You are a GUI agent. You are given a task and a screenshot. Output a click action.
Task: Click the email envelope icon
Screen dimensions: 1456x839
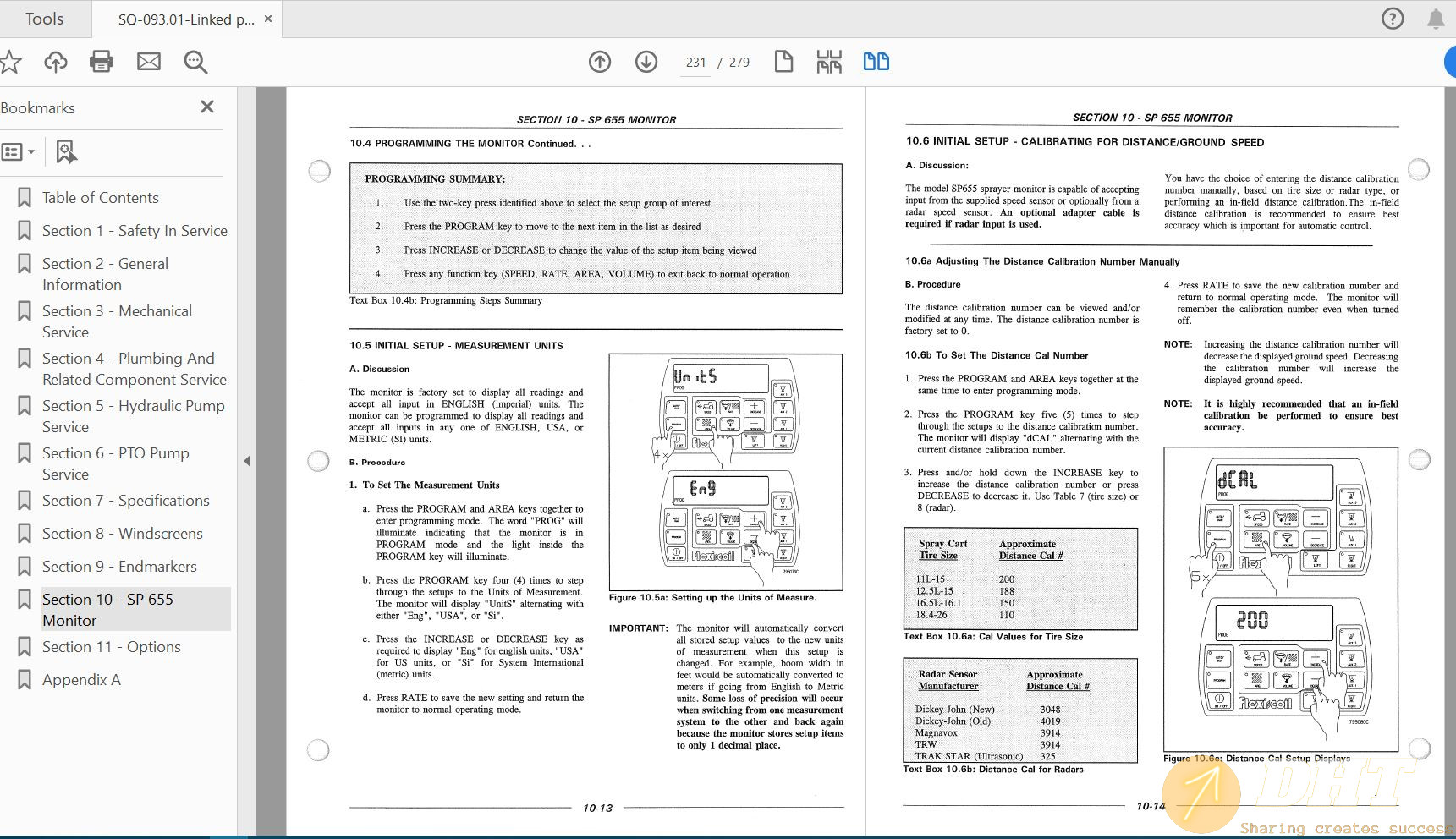pos(149,62)
